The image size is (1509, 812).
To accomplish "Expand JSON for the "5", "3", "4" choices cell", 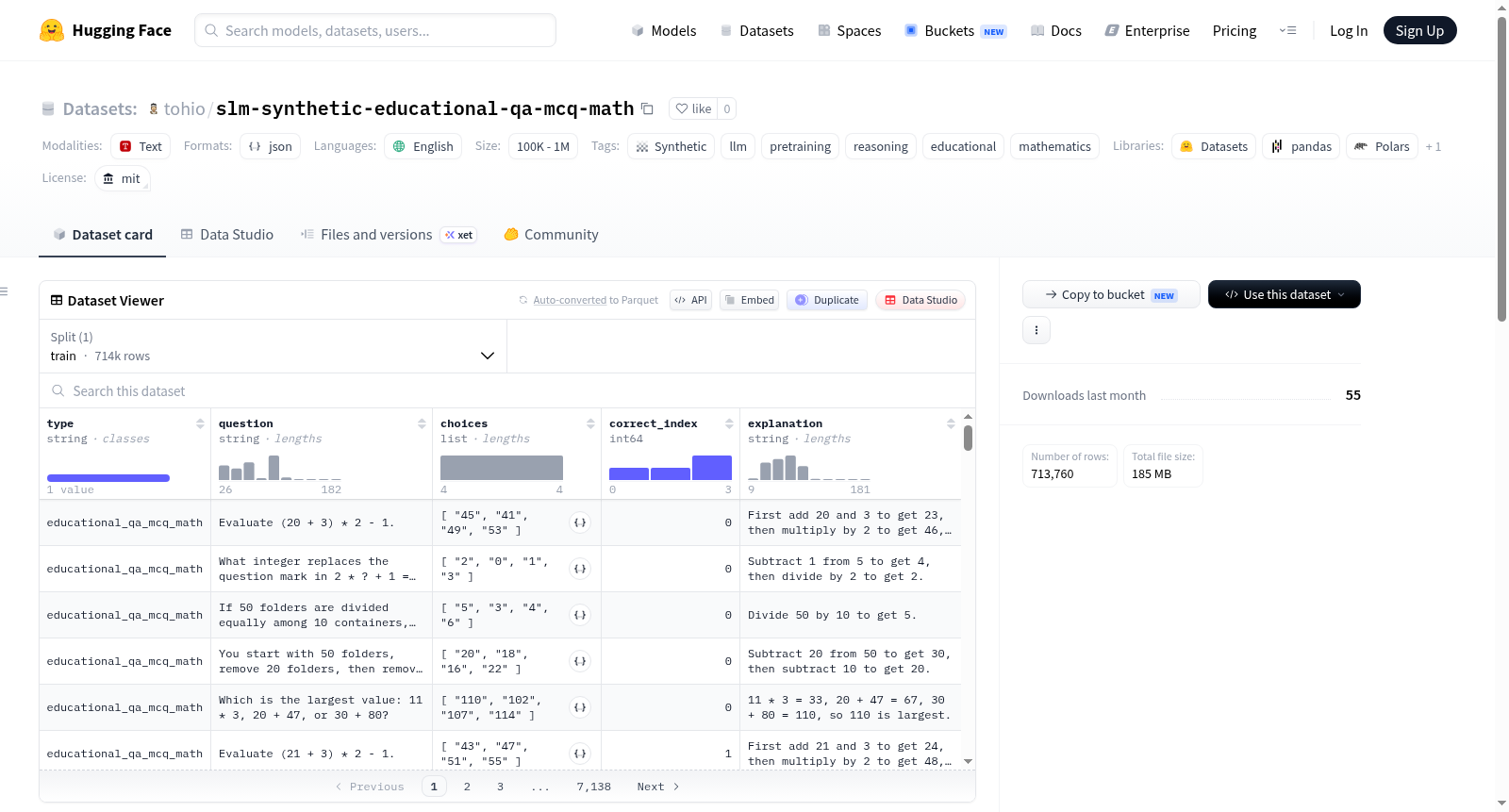I will [580, 615].
